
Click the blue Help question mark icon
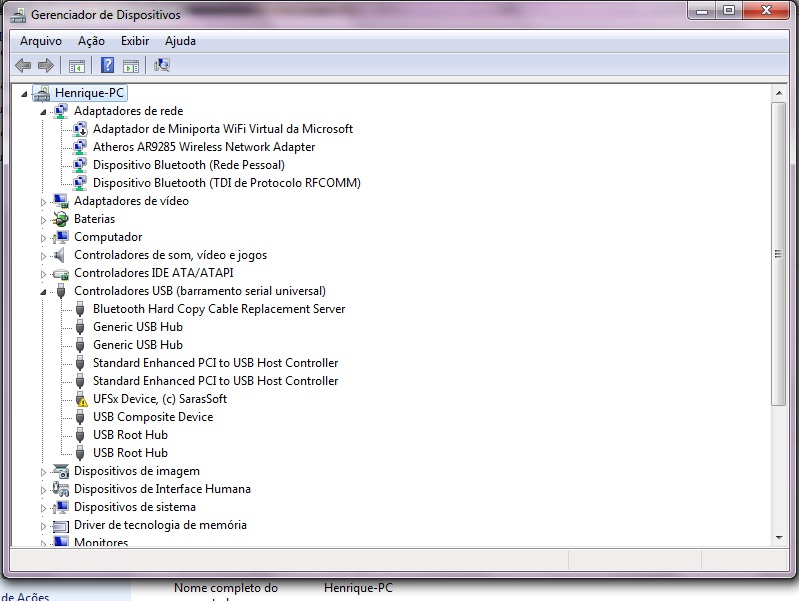click(107, 65)
